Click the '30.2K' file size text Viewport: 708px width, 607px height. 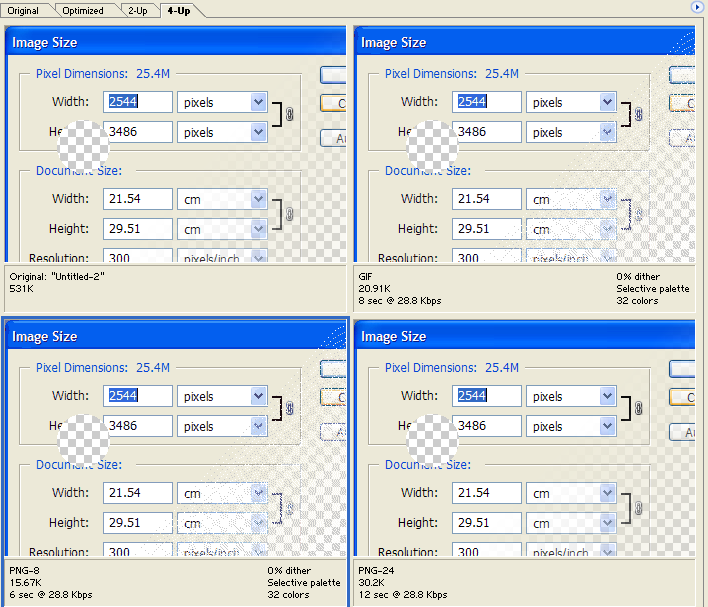[x=371, y=583]
